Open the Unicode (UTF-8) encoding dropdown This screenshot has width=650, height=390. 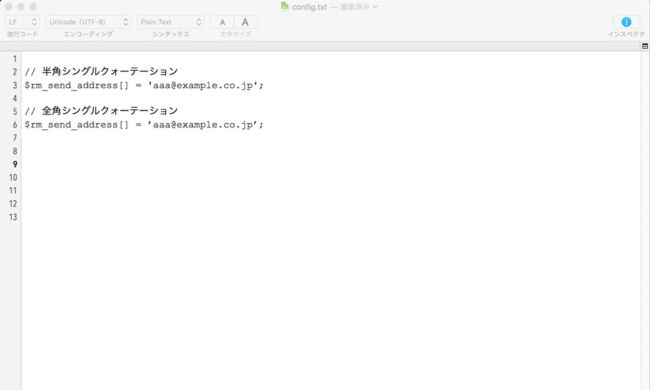tap(88, 22)
